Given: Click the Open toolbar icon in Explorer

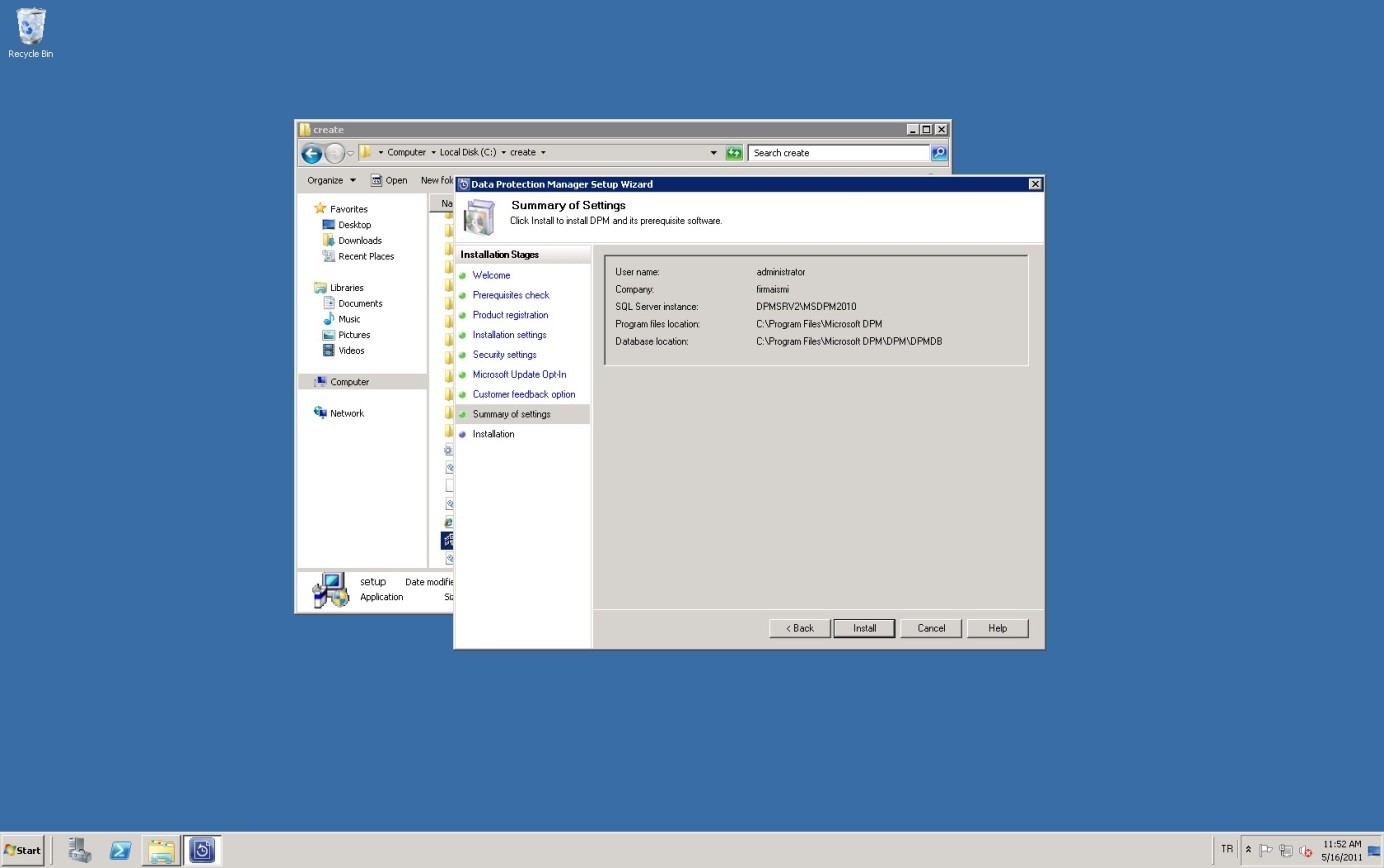Looking at the screenshot, I should click(x=376, y=181).
